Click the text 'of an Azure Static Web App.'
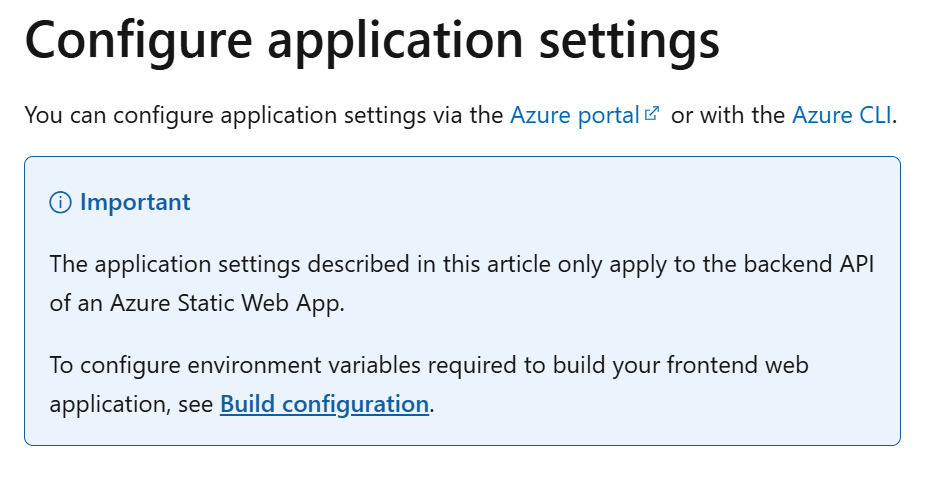Image resolution: width=925 pixels, height=496 pixels. pyautogui.click(x=197, y=303)
